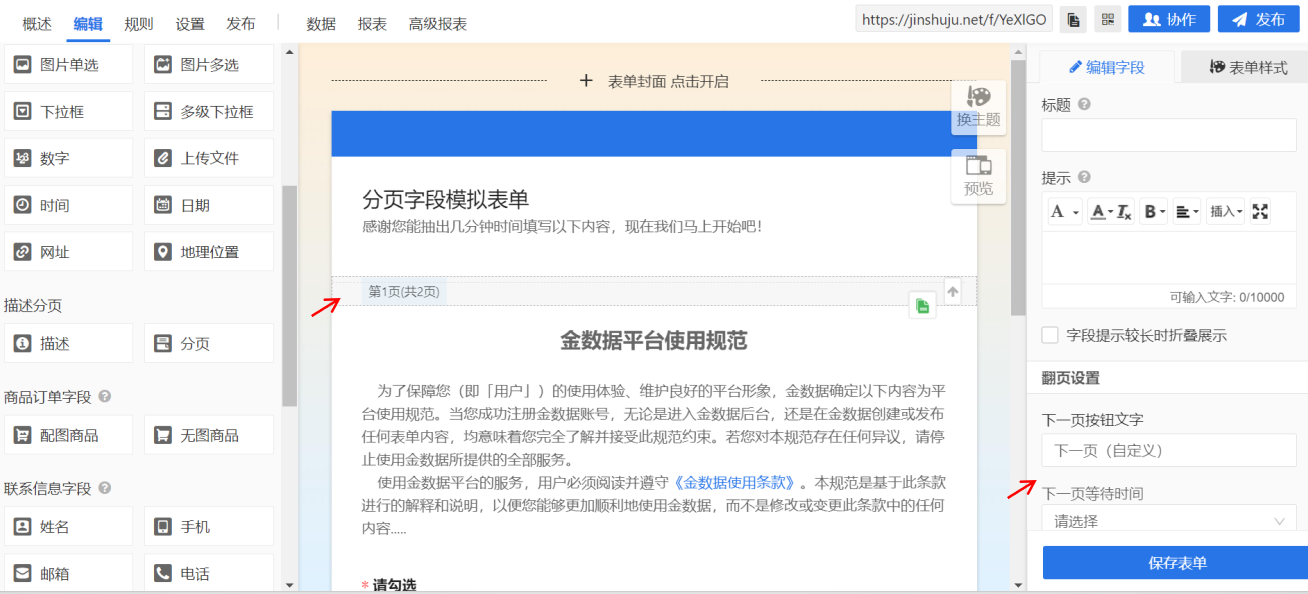
Task: Open the 预览 preview panel
Action: pos(978,177)
